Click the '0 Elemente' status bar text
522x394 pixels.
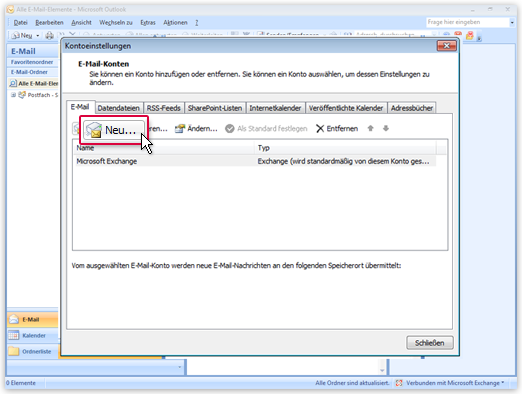[x=21, y=383]
